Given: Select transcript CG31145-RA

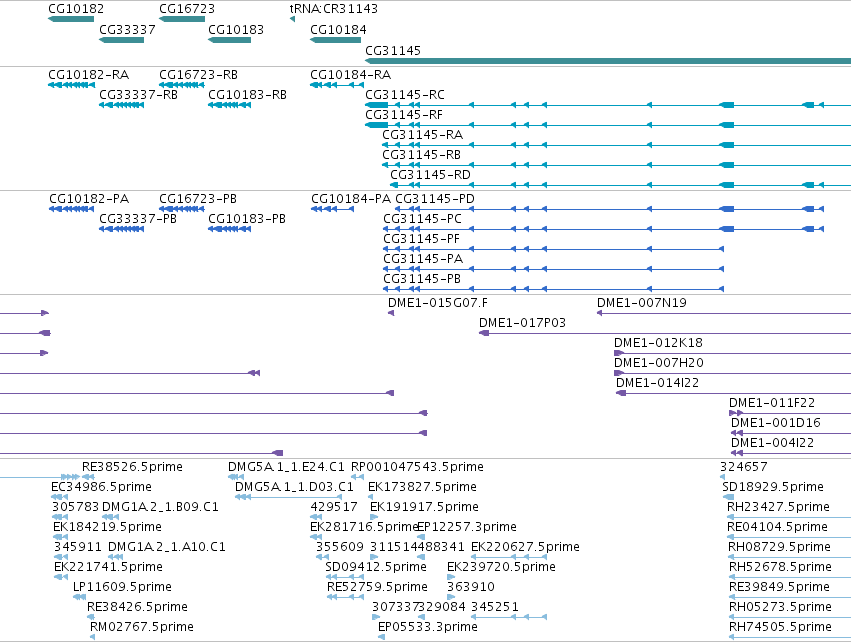Looking at the screenshot, I should [x=617, y=145].
